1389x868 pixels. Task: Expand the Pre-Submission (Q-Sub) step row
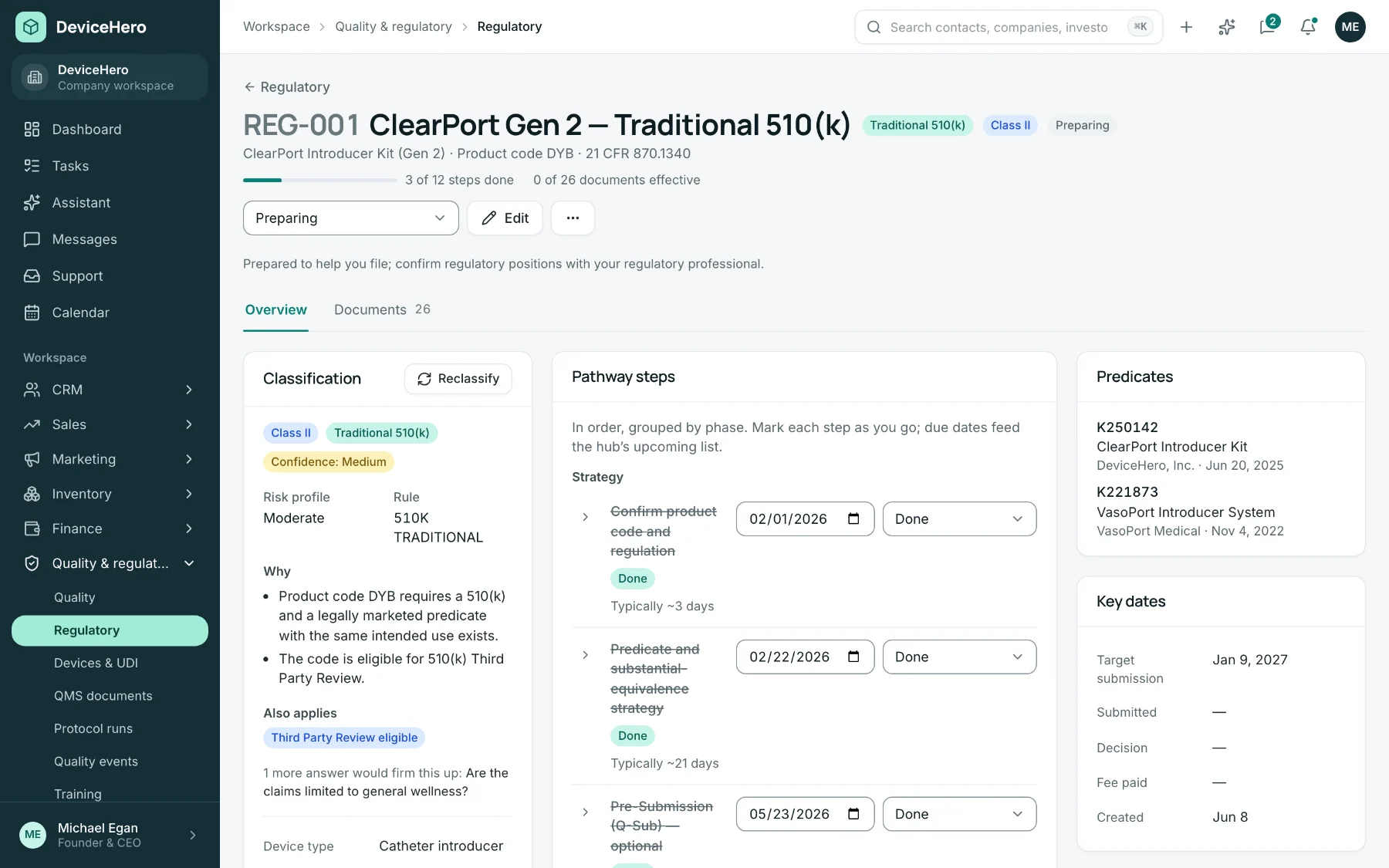tap(585, 812)
